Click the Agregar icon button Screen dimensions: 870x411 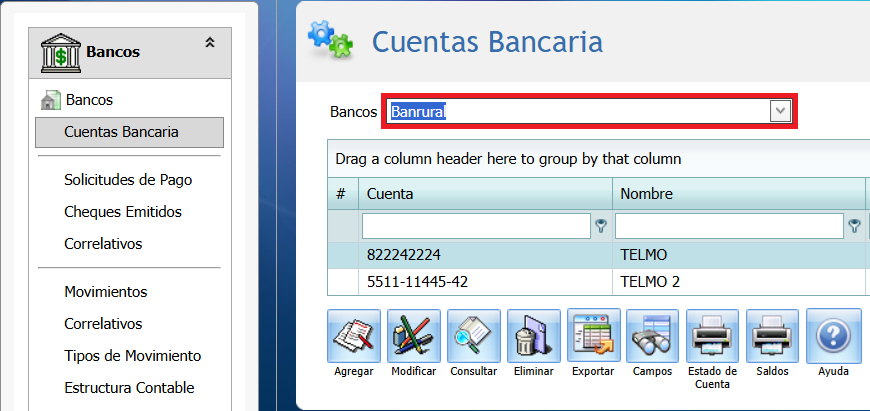click(354, 336)
